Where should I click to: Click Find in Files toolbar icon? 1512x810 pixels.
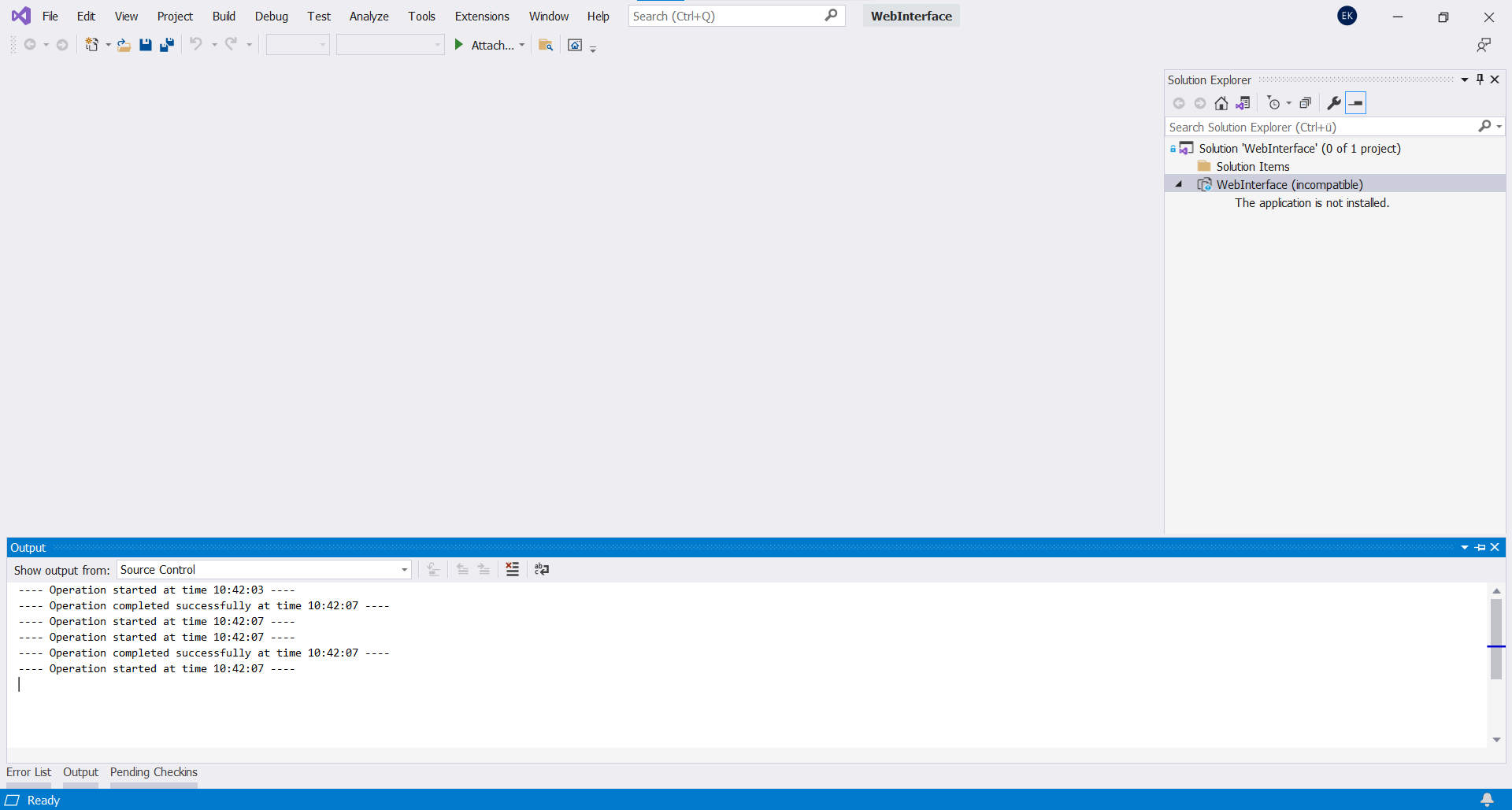[x=545, y=45]
